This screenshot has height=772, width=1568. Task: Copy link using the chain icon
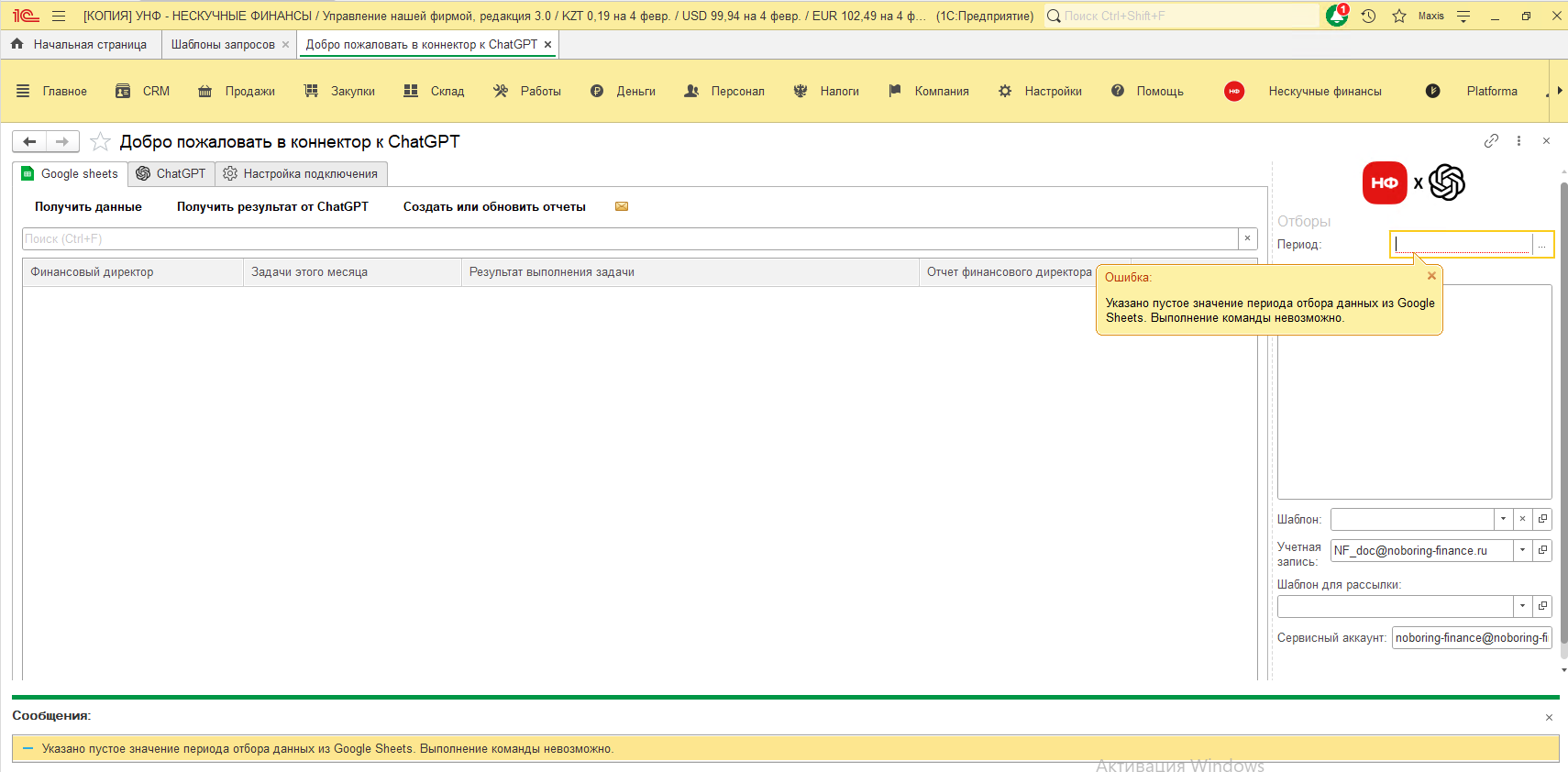[1491, 141]
